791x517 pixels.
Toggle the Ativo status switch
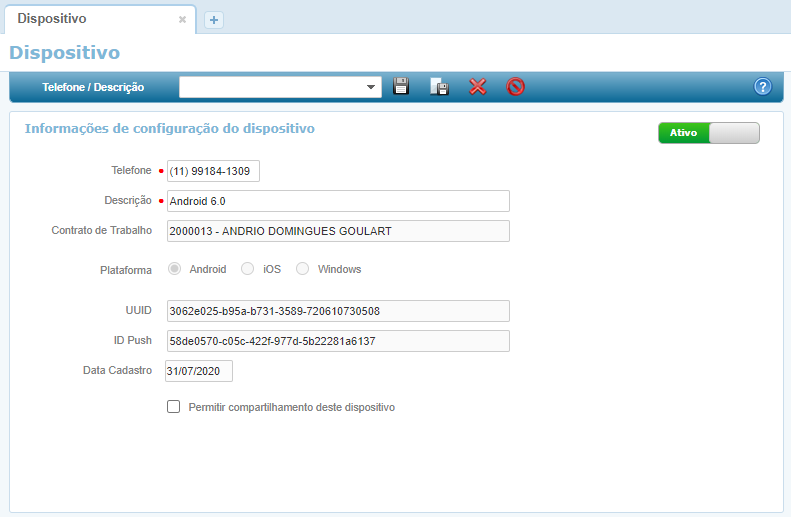point(708,133)
